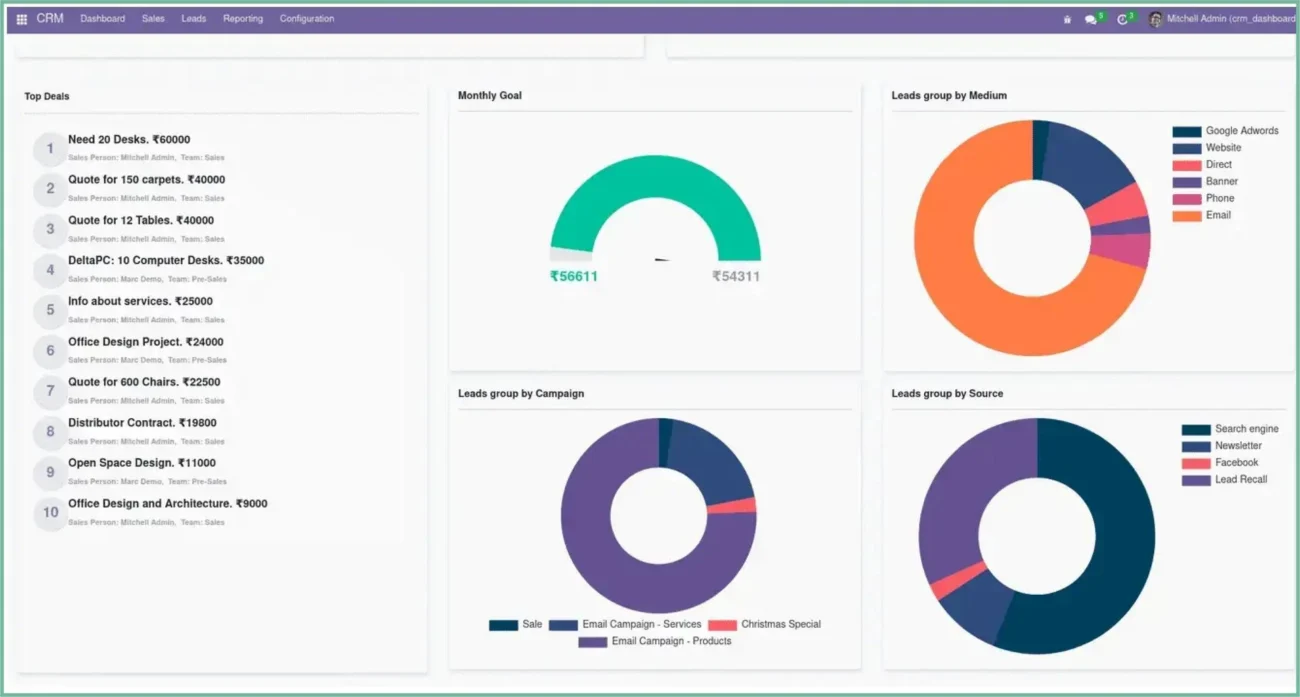Open the Sales menu
The width and height of the screenshot is (1300, 697).
coord(153,17)
